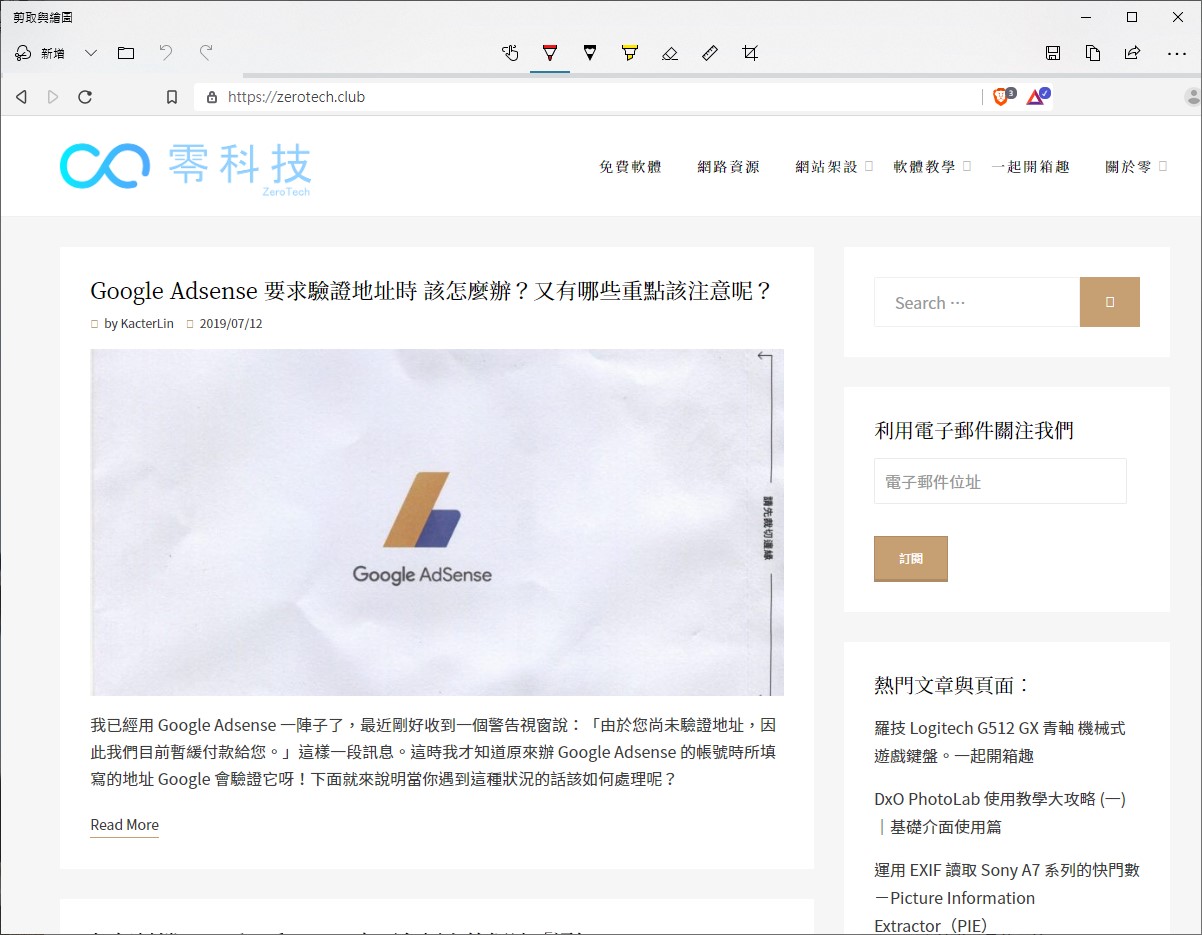1202x935 pixels.
Task: Click the browser forward arrow
Action: pos(53,97)
